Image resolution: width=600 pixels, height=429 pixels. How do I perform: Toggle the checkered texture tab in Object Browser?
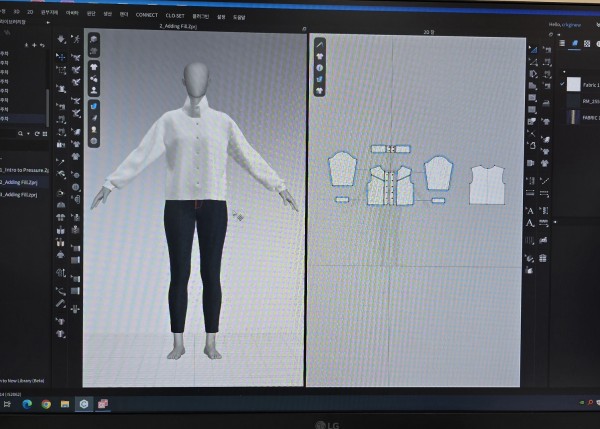588,44
